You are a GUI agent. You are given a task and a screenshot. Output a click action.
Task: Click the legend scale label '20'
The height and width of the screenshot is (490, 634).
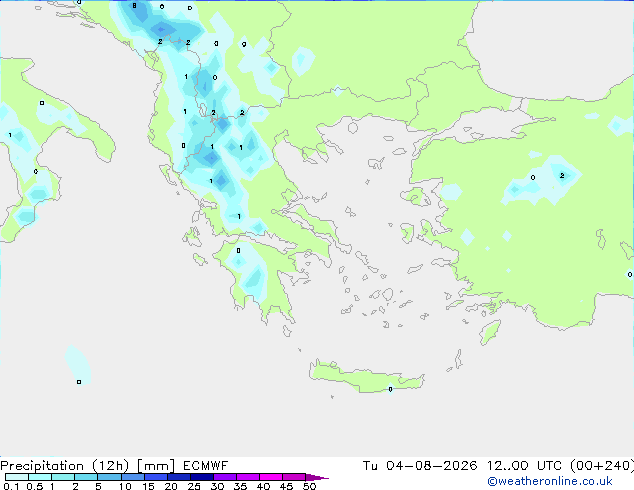tap(171, 486)
